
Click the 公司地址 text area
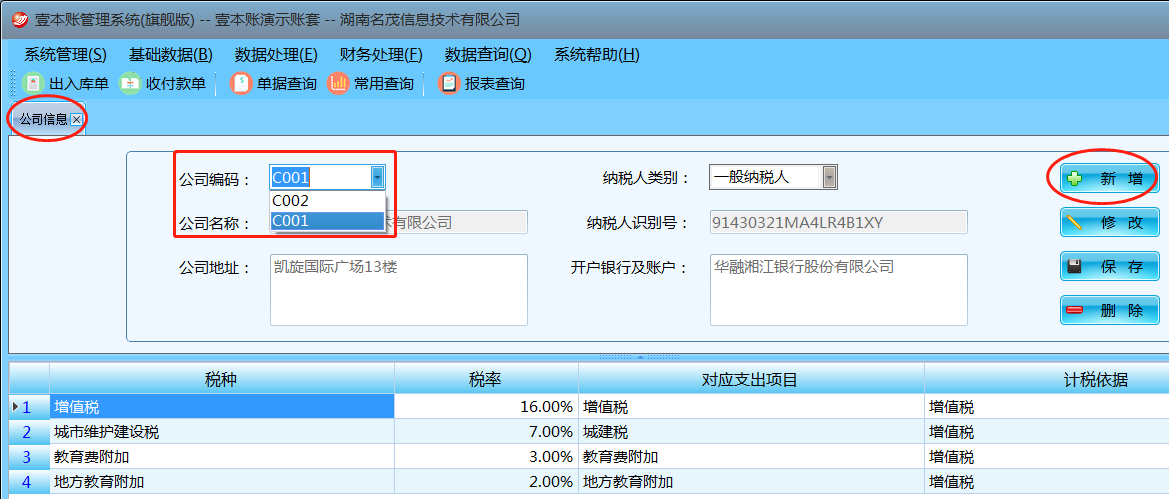point(399,290)
